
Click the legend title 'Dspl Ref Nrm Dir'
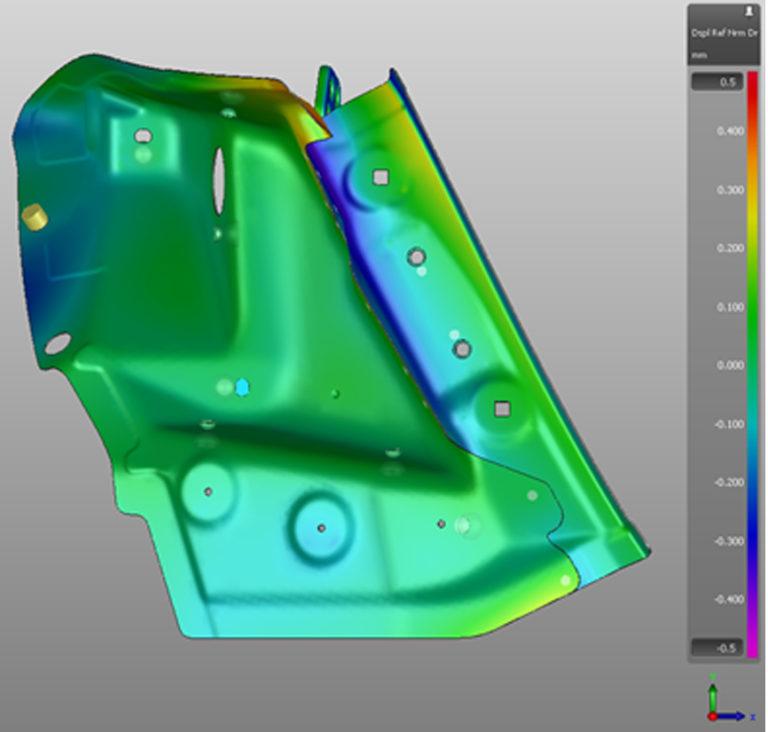(724, 33)
